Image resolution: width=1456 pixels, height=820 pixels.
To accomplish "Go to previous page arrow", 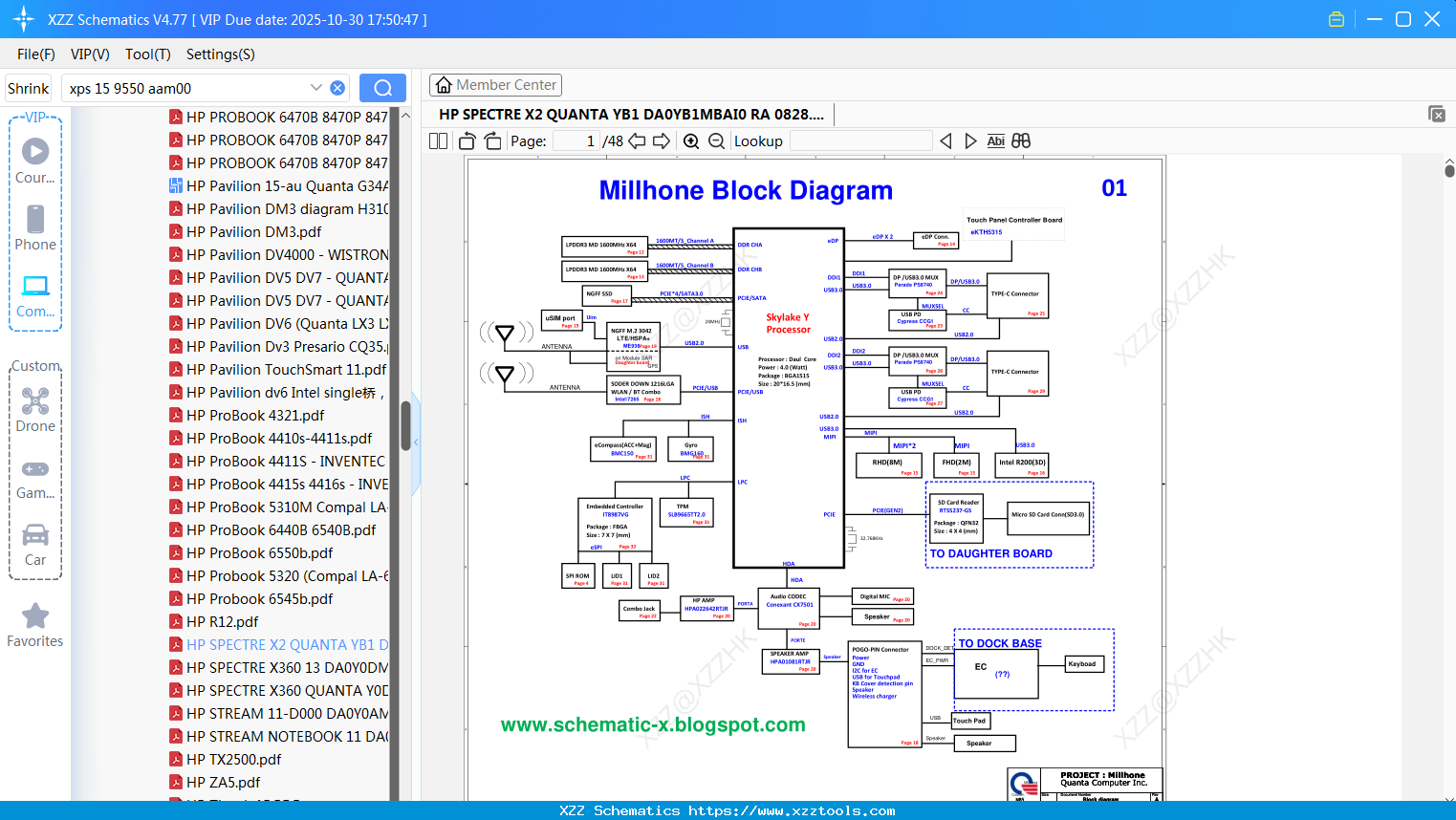I will [637, 140].
